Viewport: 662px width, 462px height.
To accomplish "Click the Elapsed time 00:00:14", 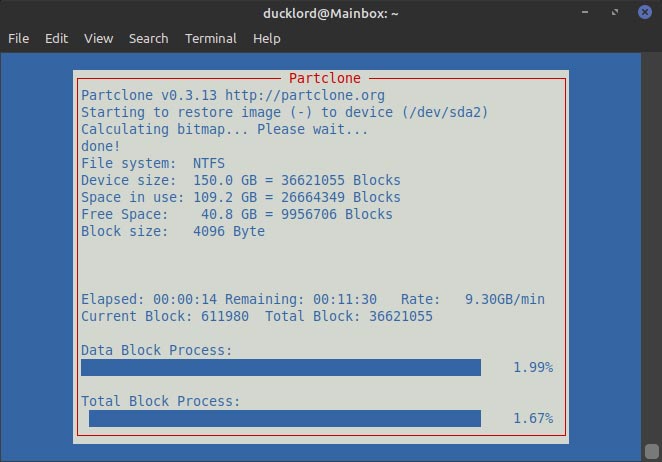I will [x=185, y=299].
